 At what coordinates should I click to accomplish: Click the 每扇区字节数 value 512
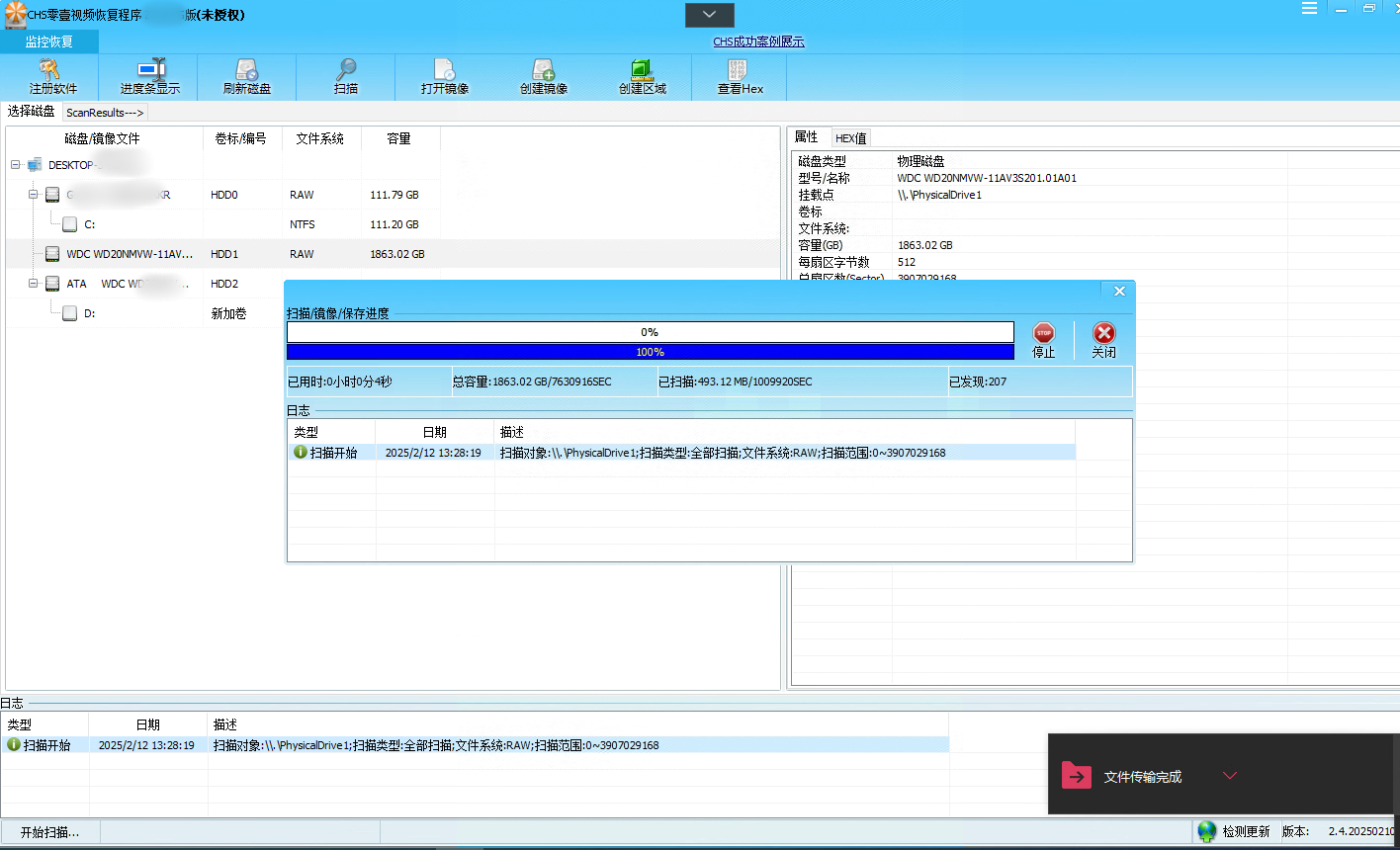[907, 262]
